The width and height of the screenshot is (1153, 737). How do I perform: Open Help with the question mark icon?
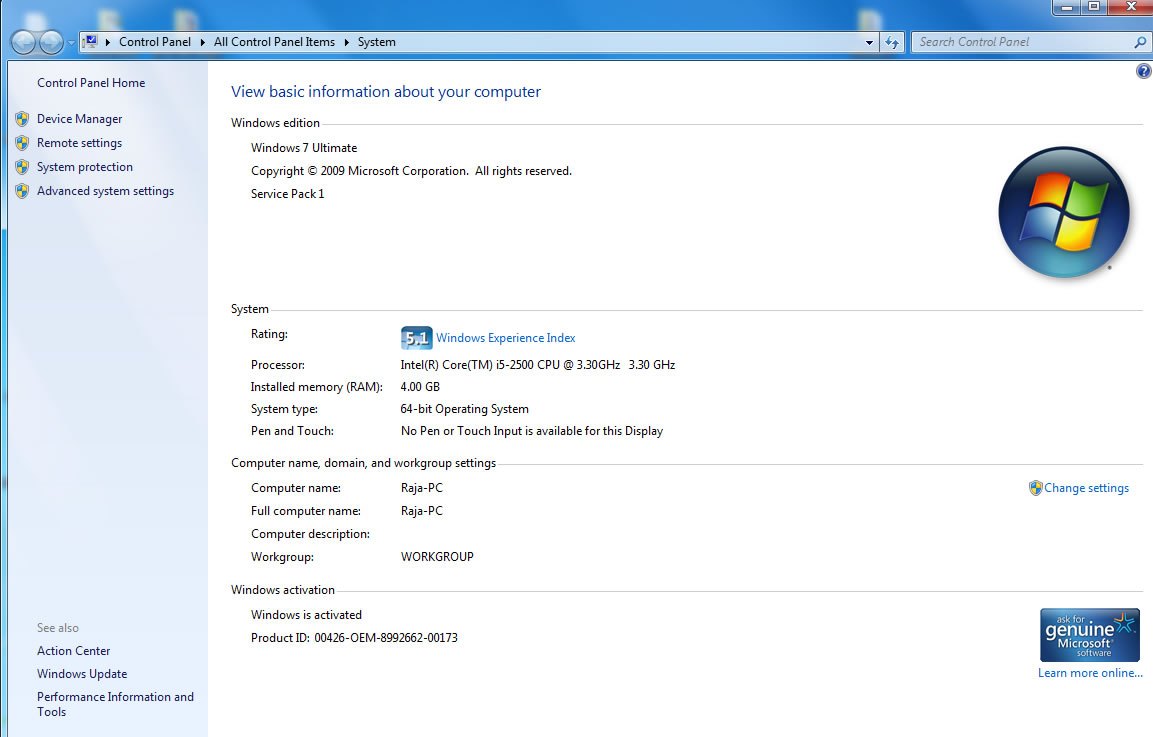[1143, 71]
